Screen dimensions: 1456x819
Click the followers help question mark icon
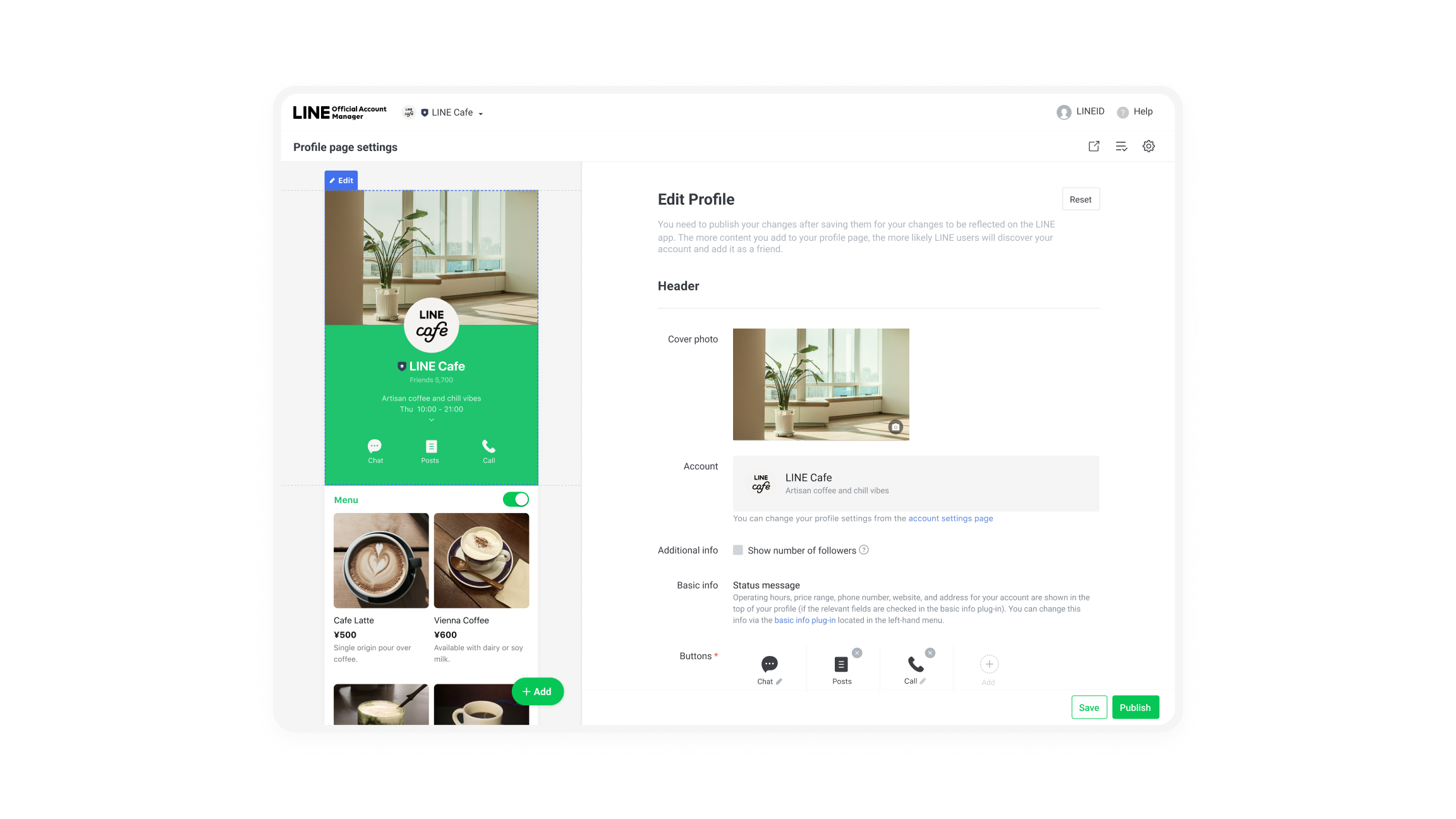[x=864, y=550]
